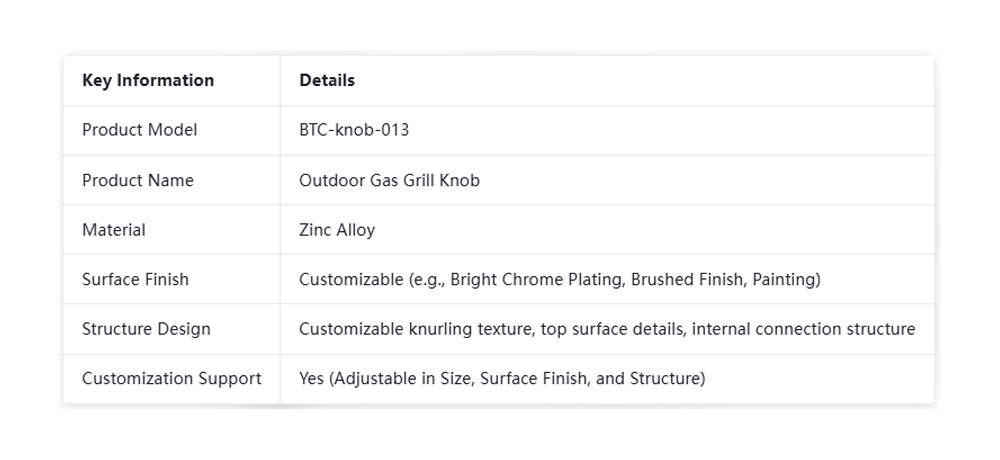Click the 'Key Information' column header
Image resolution: width=1000 pixels, height=460 pixels.
pos(148,80)
